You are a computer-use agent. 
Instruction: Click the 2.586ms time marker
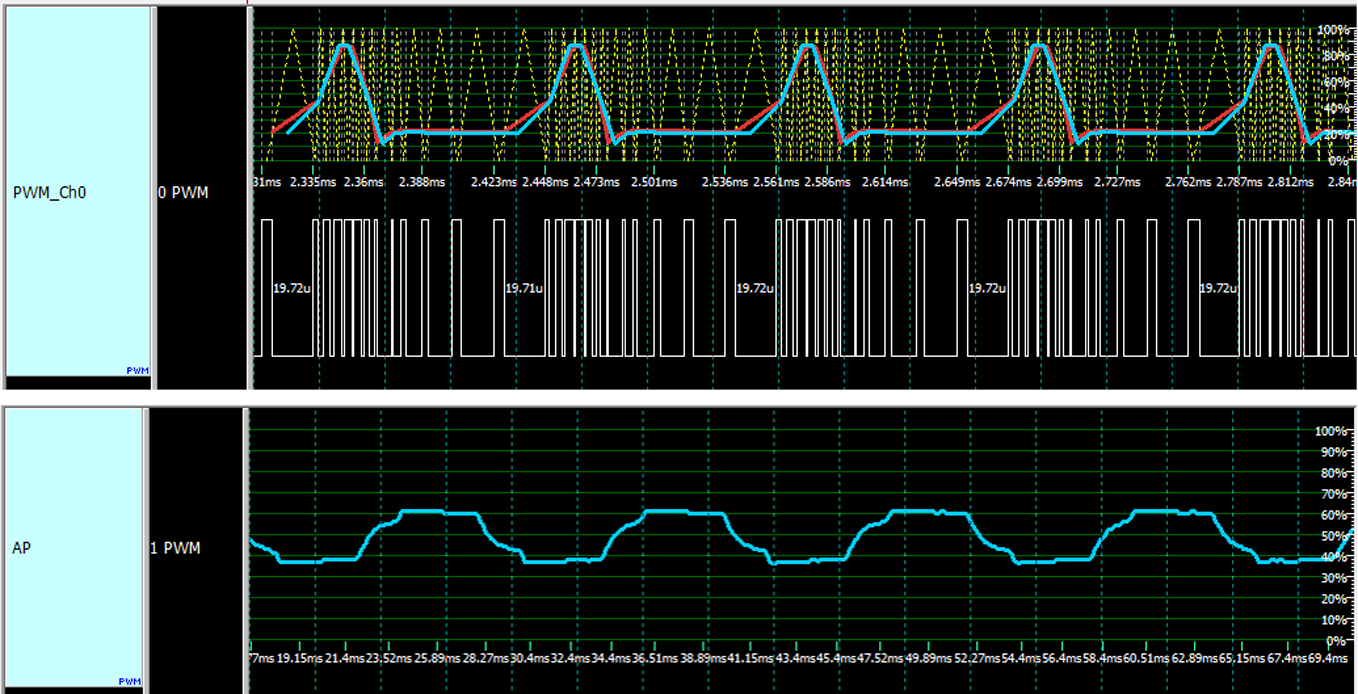click(x=827, y=182)
